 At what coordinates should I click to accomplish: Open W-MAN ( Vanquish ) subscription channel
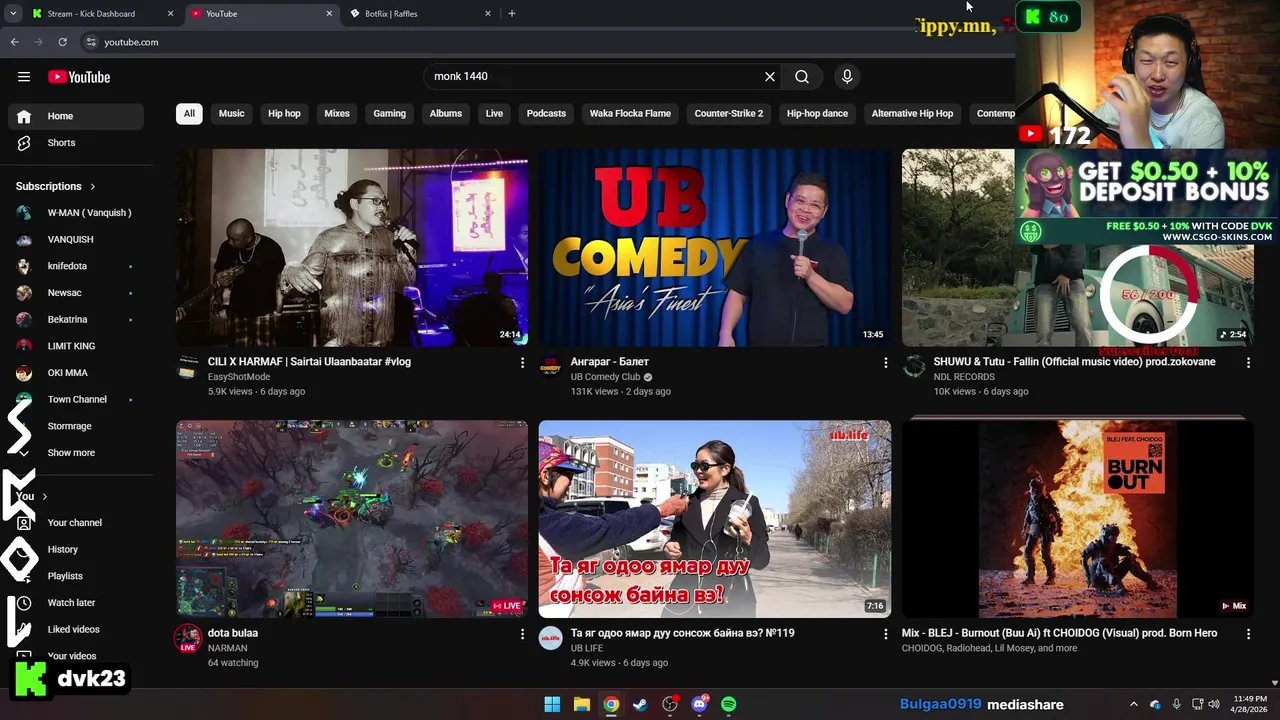[76, 213]
